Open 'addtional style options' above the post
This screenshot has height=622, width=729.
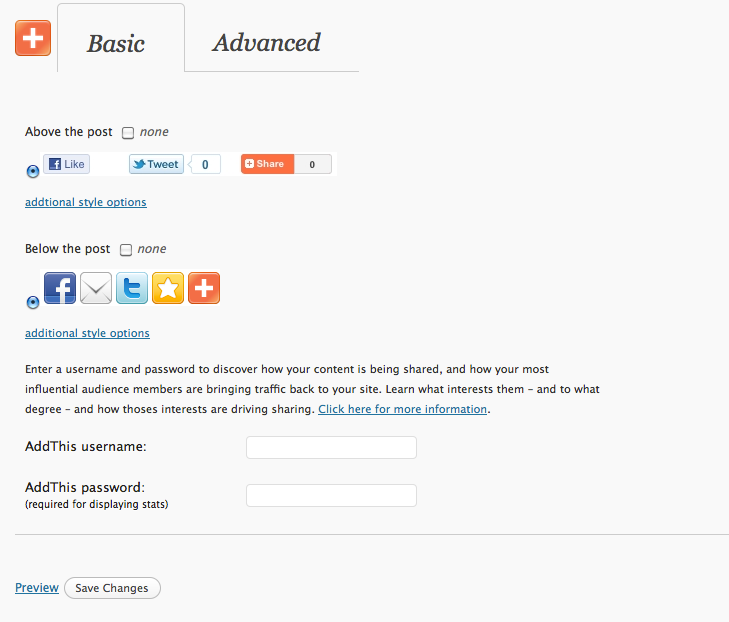pyautogui.click(x=86, y=202)
